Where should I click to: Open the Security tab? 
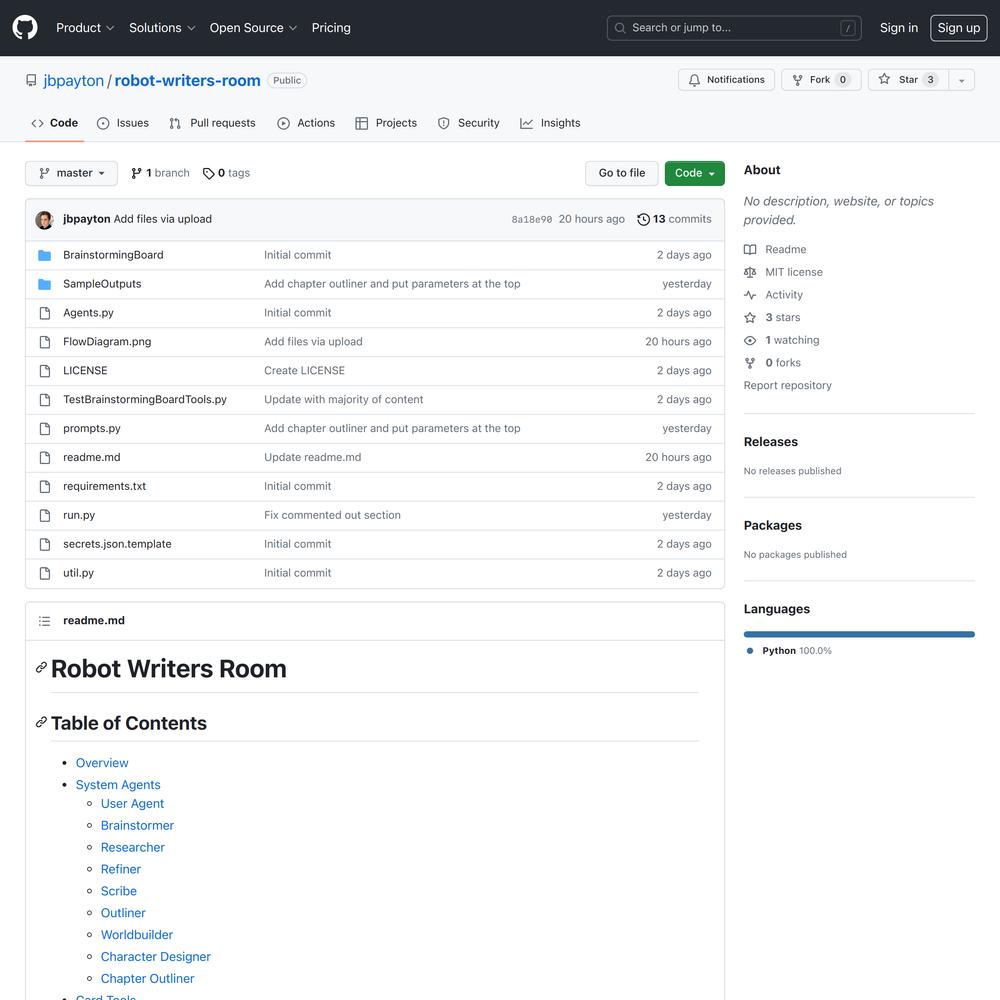(469, 123)
